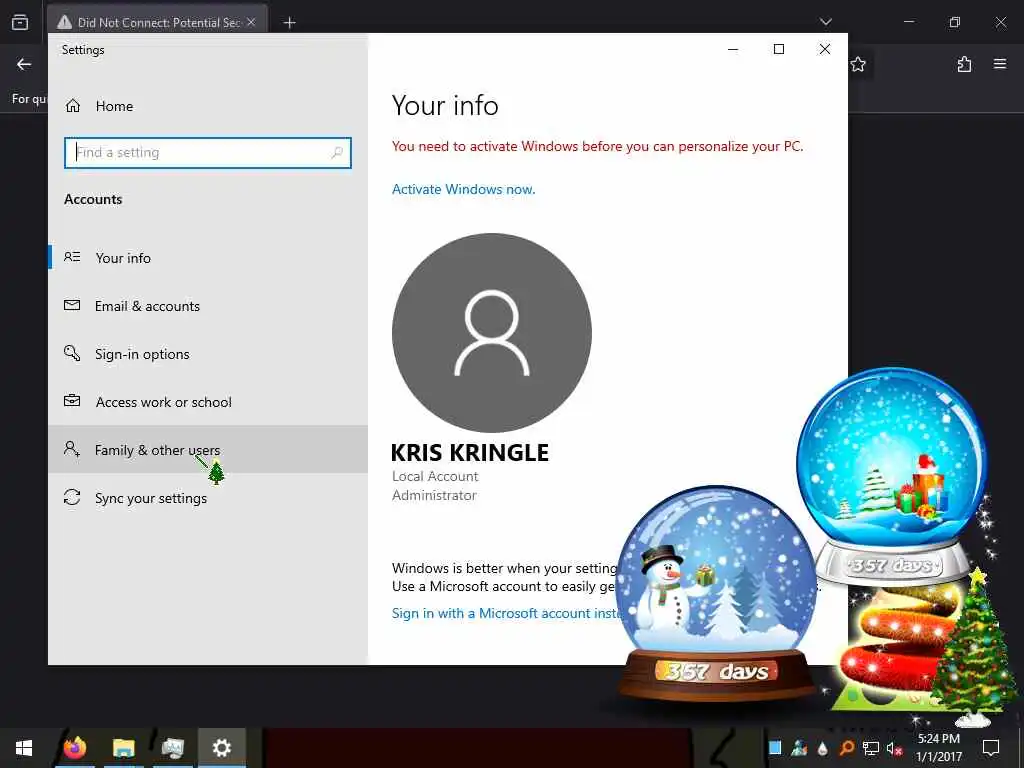Close the Did Not Connect tab
1024x768 pixels.
tap(251, 22)
